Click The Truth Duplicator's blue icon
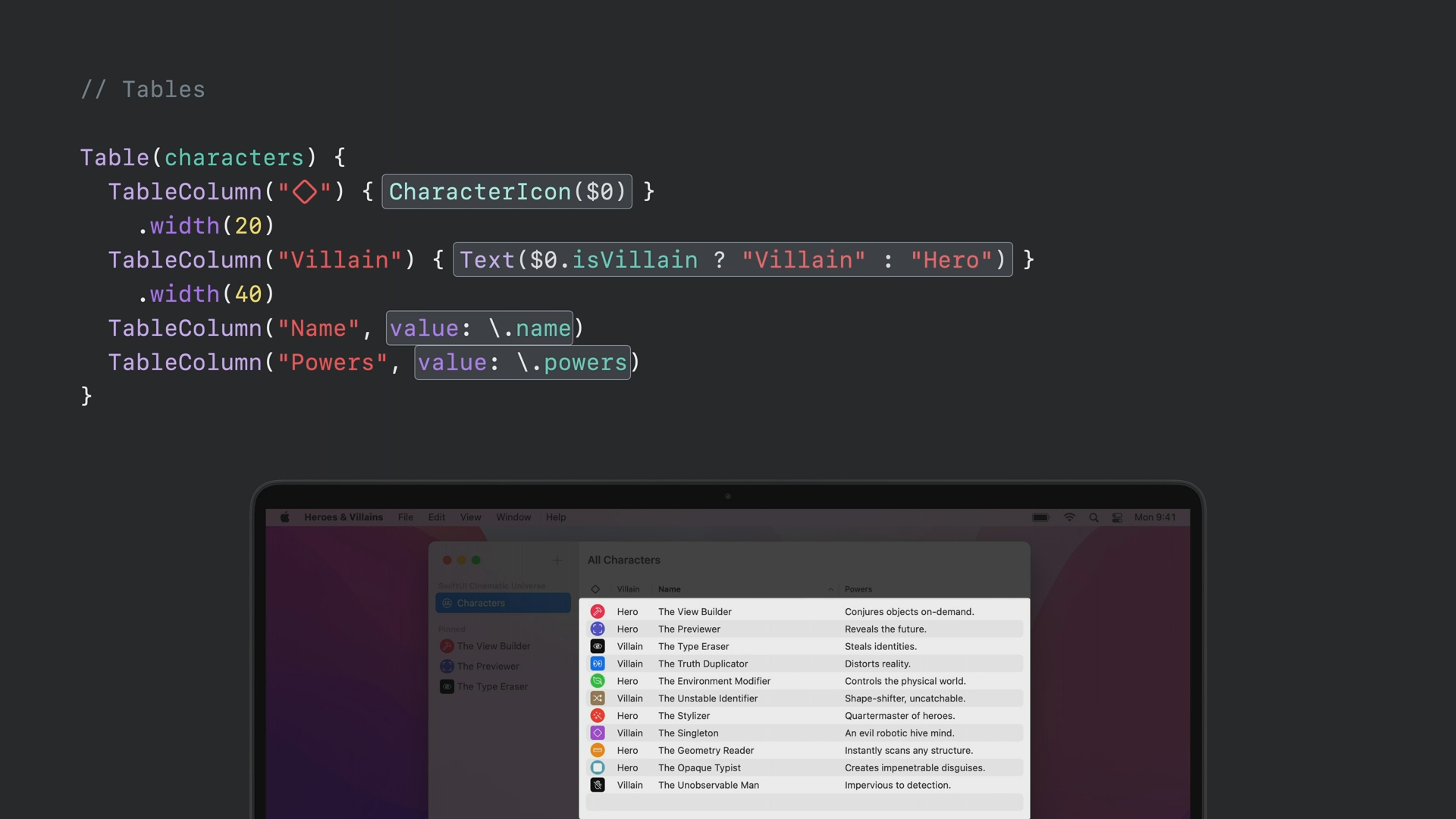 (x=598, y=664)
